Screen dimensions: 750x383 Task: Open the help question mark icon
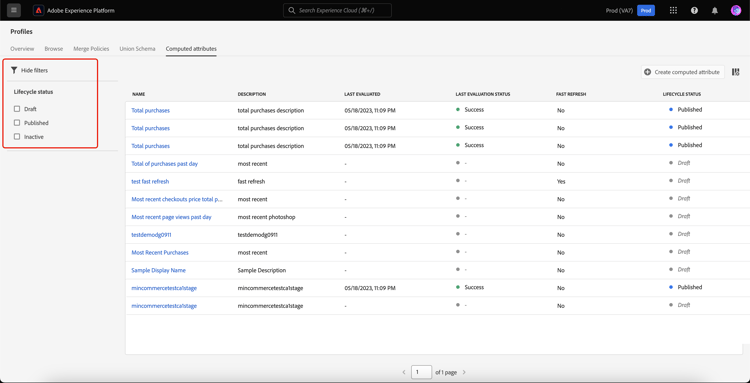tap(694, 11)
